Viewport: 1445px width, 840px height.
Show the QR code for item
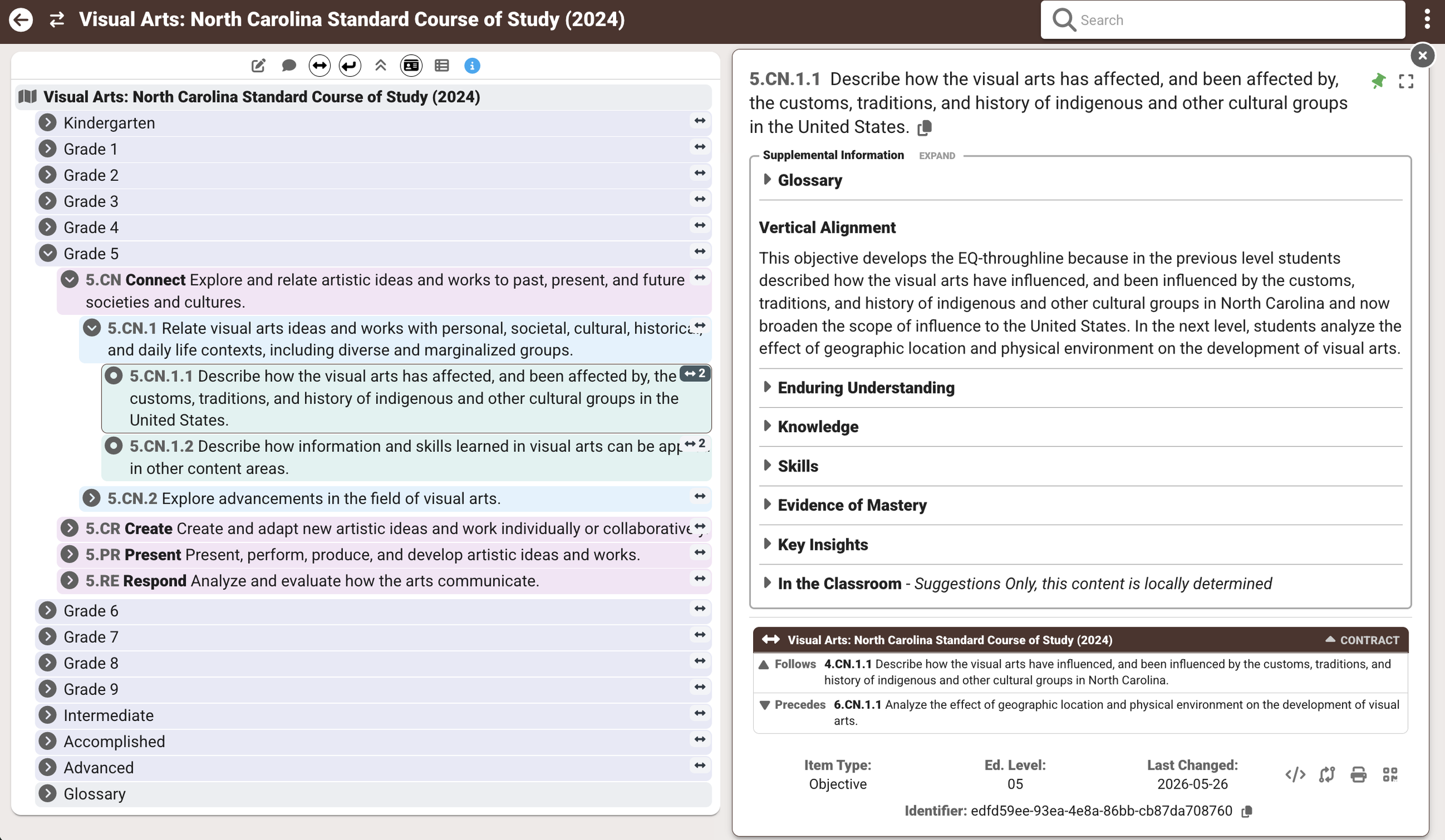pyautogui.click(x=1390, y=775)
